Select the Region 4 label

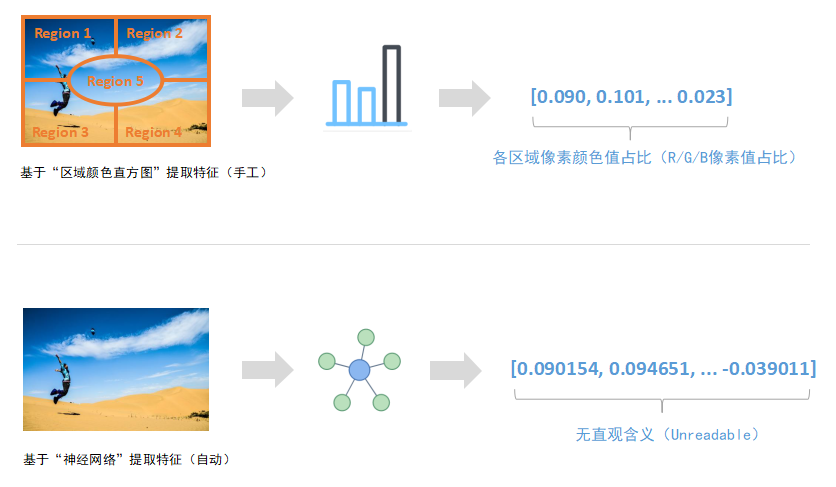pyautogui.click(x=154, y=132)
